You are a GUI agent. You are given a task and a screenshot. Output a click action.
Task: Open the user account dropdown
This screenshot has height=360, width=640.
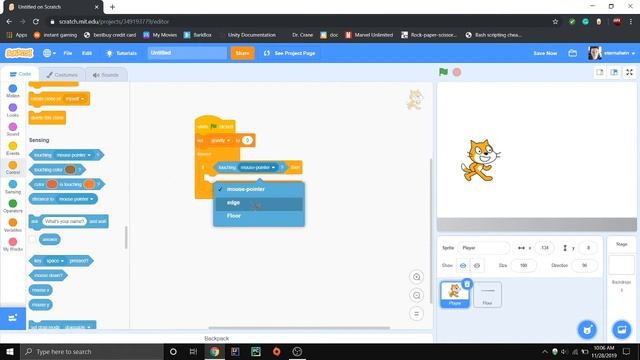pos(611,53)
